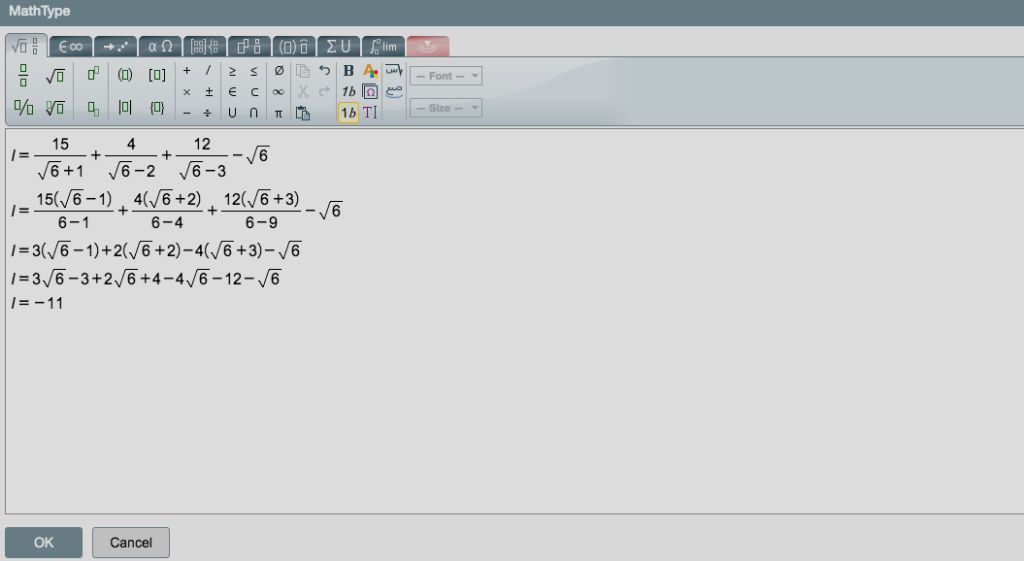Insert curly braces template

point(157,107)
